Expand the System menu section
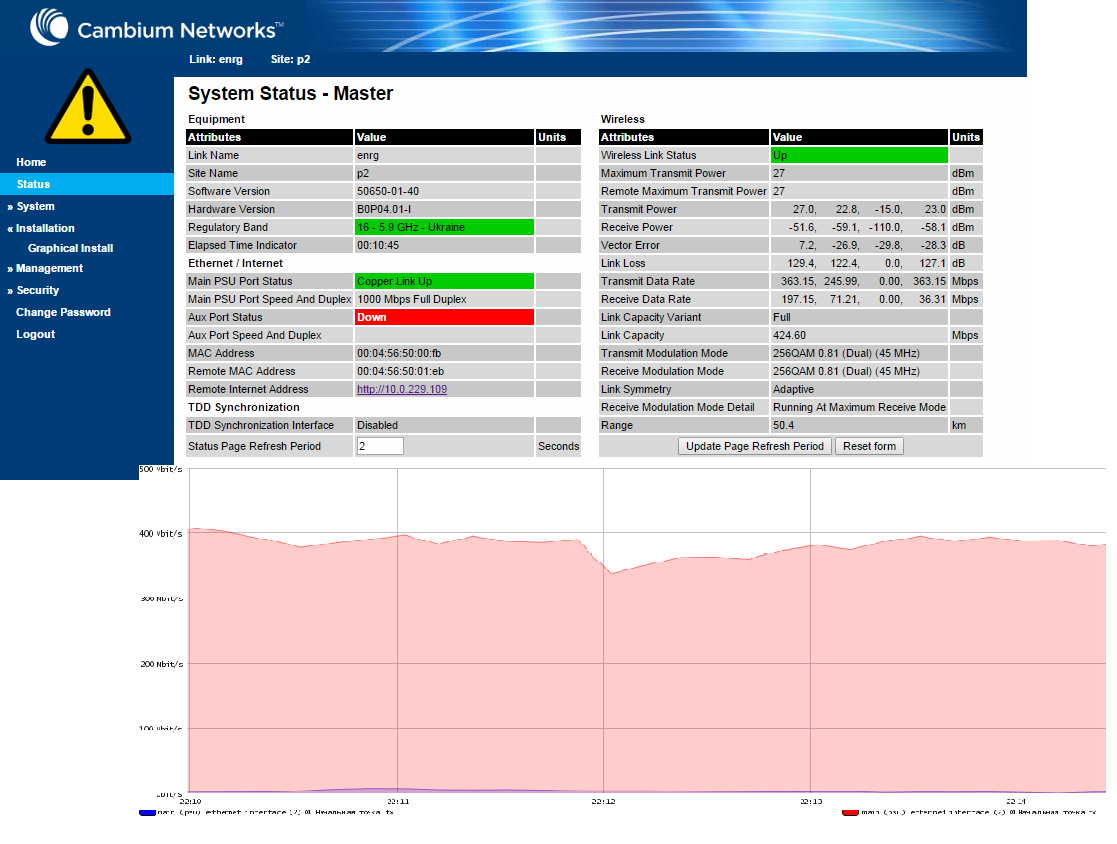This screenshot has width=1117, height=844. [31, 207]
